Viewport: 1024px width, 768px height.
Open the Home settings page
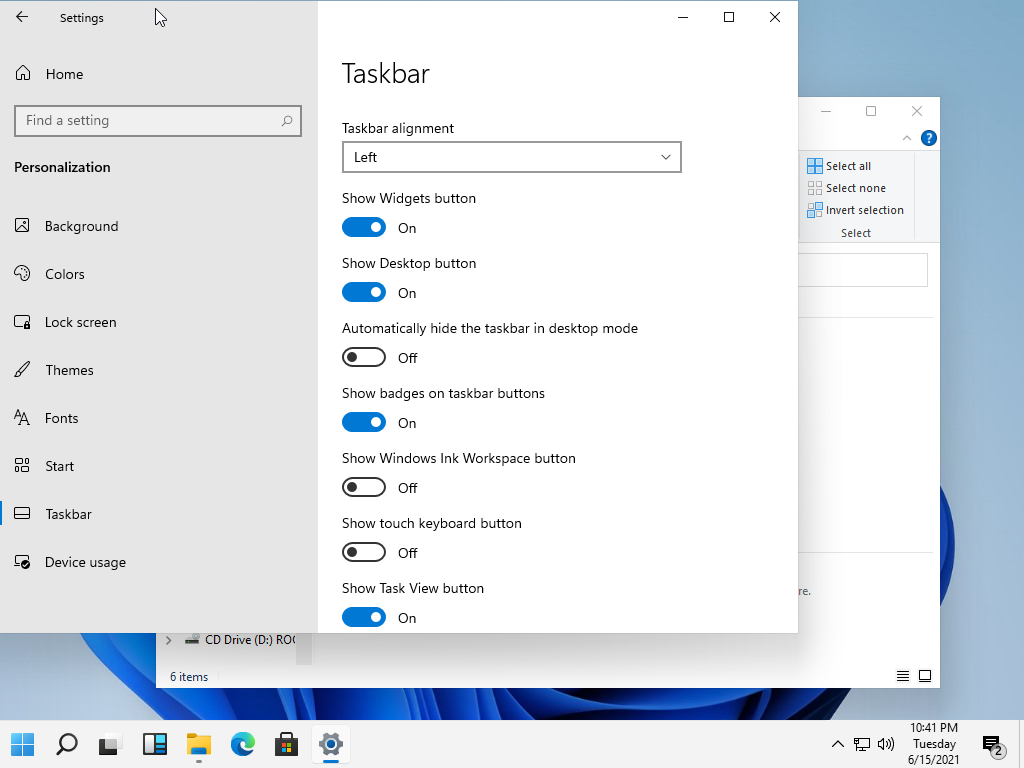coord(64,74)
